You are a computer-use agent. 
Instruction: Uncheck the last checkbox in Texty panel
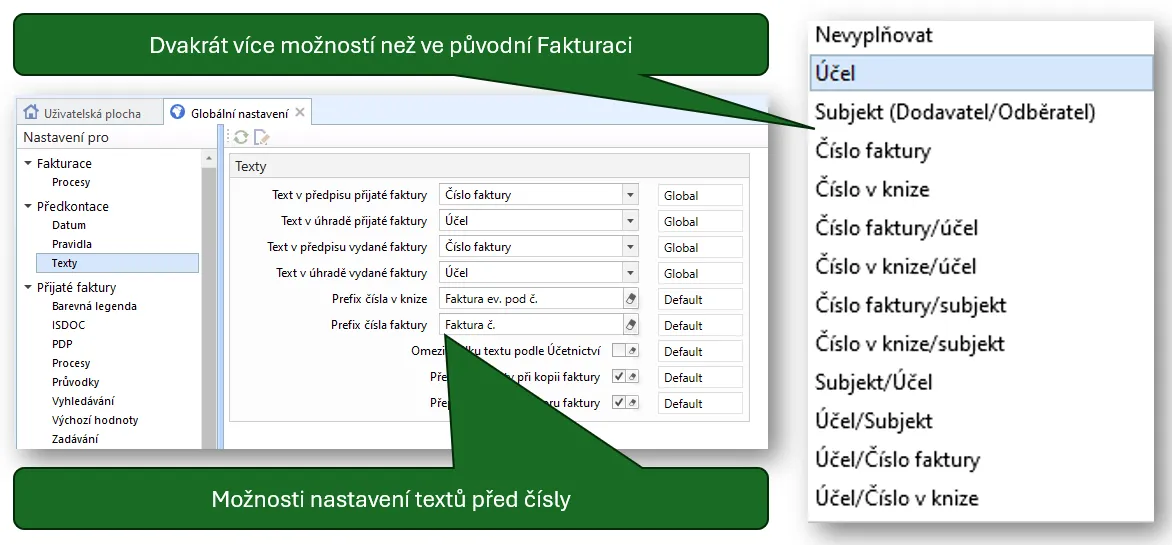point(619,402)
